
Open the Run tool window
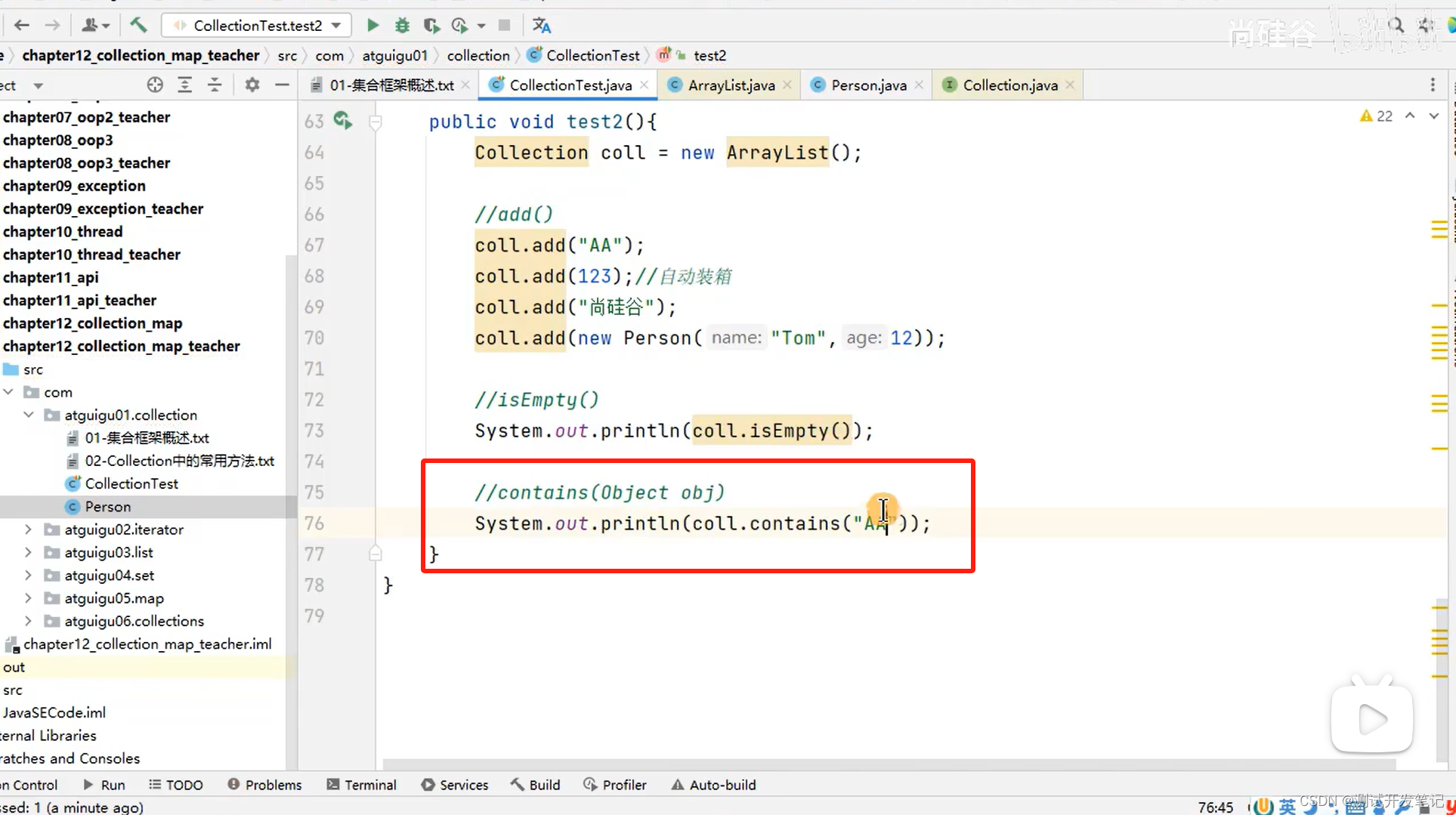coord(104,785)
